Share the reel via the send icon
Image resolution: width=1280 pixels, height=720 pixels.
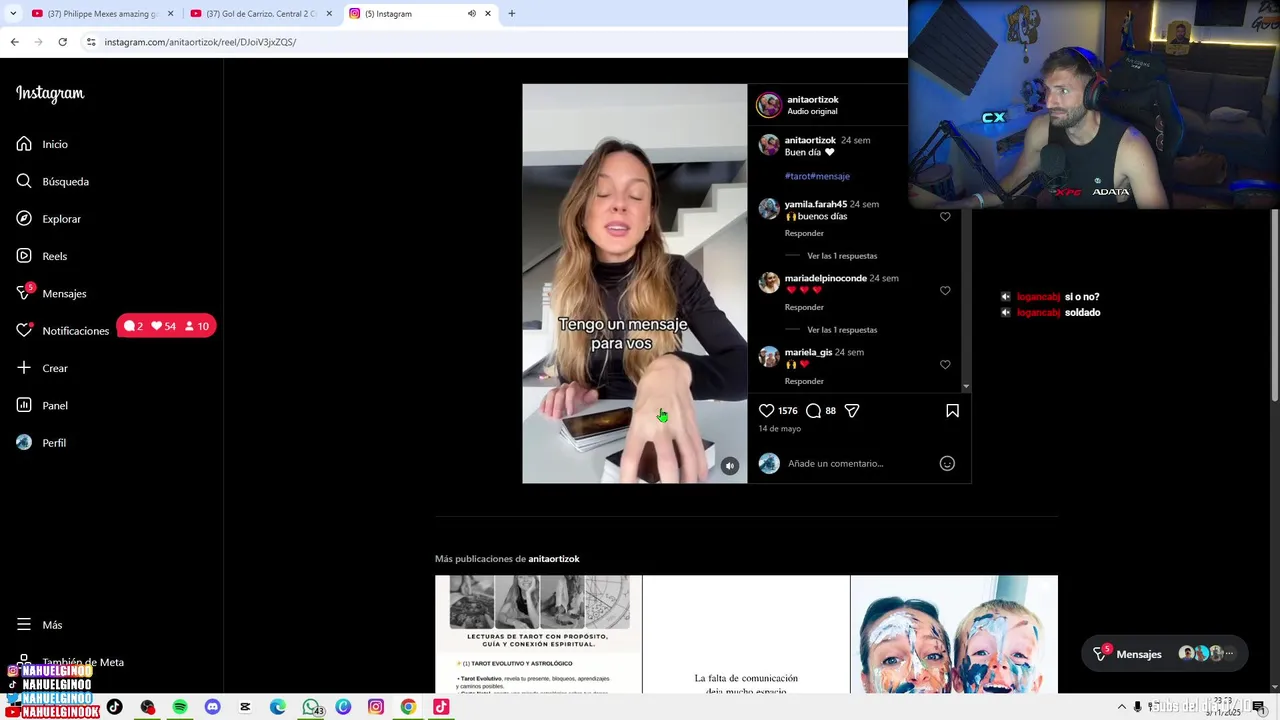point(852,411)
